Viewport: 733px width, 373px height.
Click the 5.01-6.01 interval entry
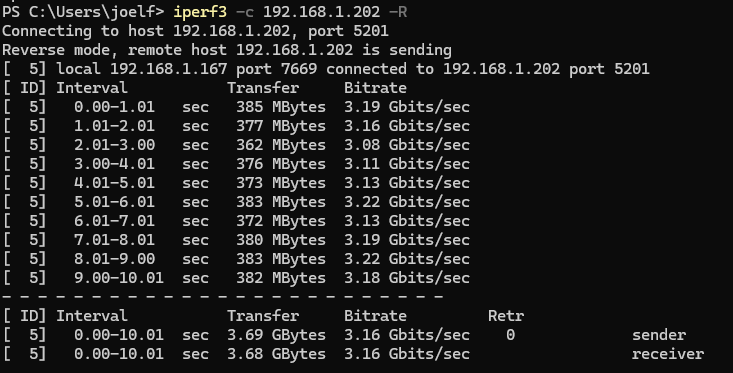114,202
